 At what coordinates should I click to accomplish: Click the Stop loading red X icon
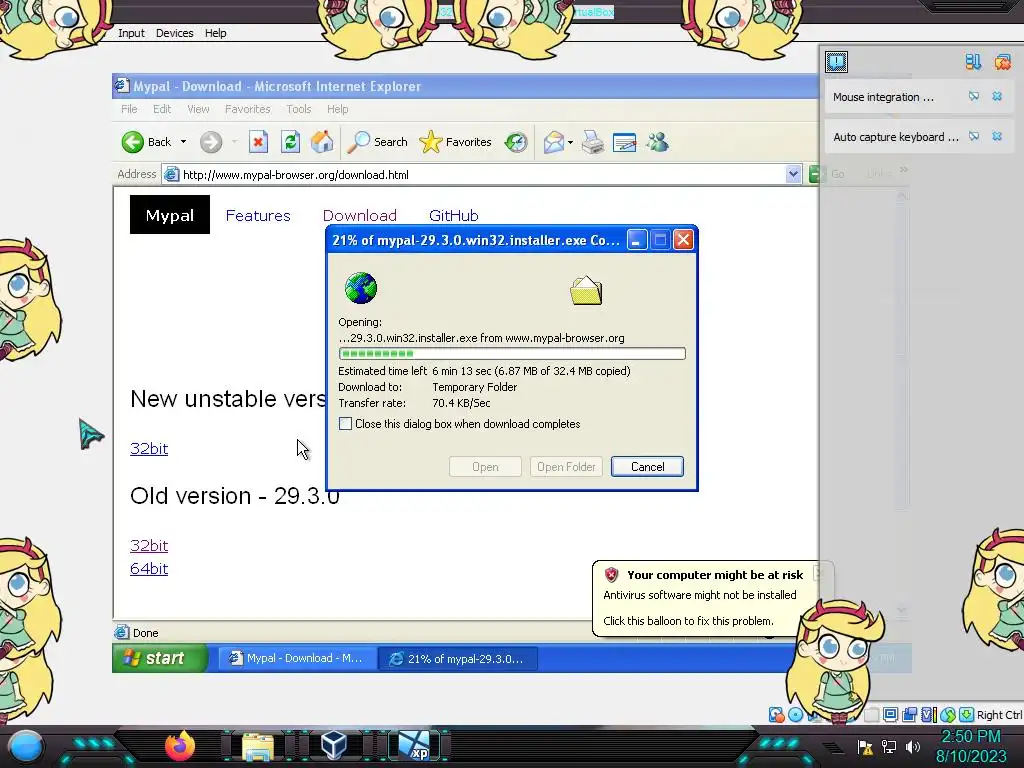tap(258, 142)
